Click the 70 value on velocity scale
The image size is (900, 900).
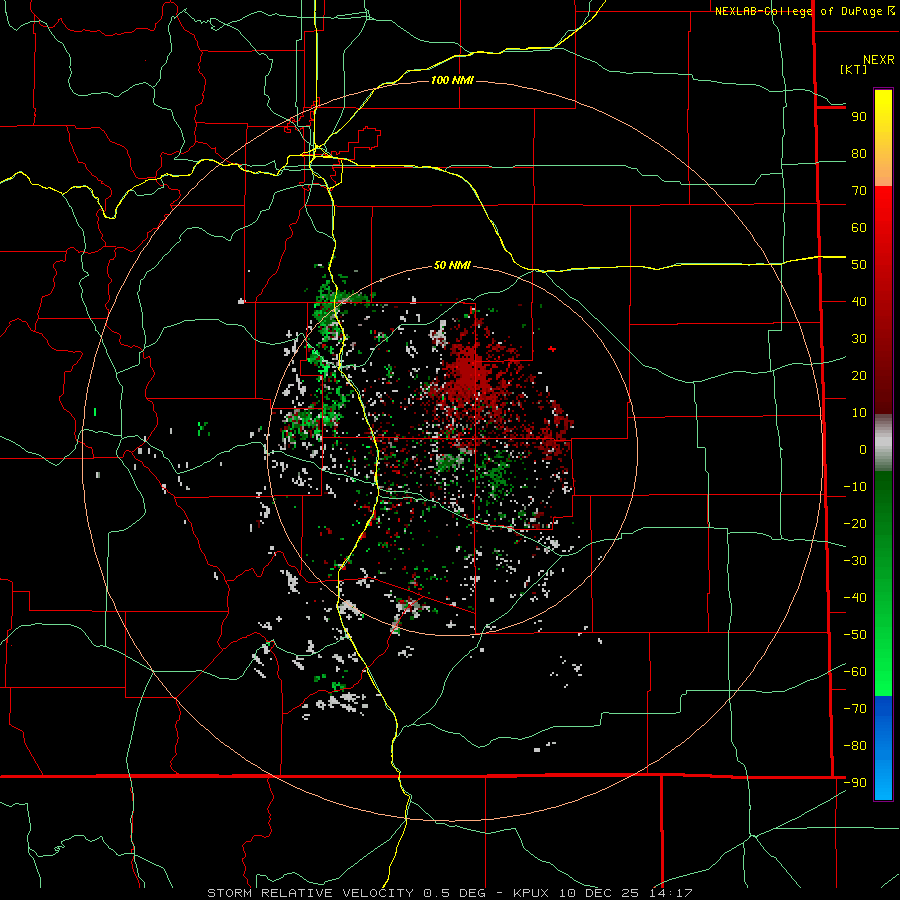pyautogui.click(x=859, y=191)
